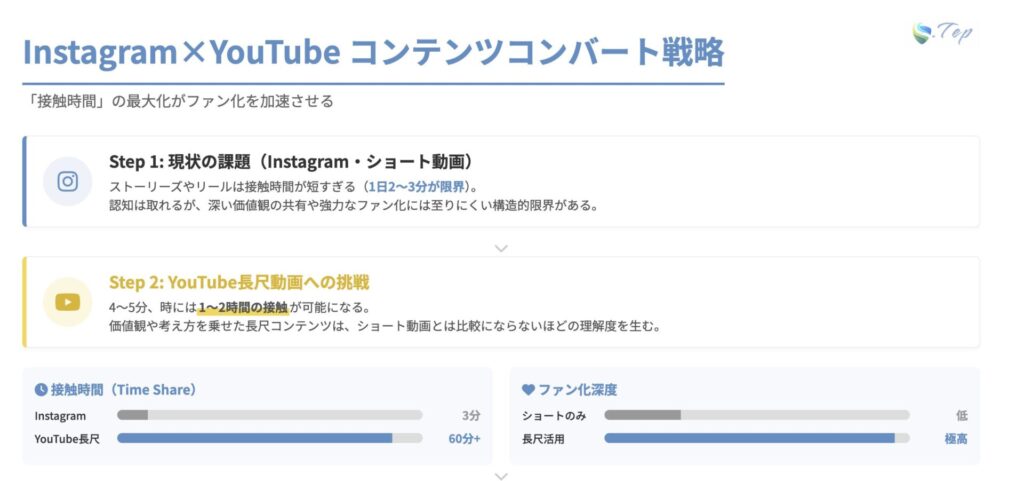Click the Step 1: 現状の課題 heading

click(x=290, y=162)
